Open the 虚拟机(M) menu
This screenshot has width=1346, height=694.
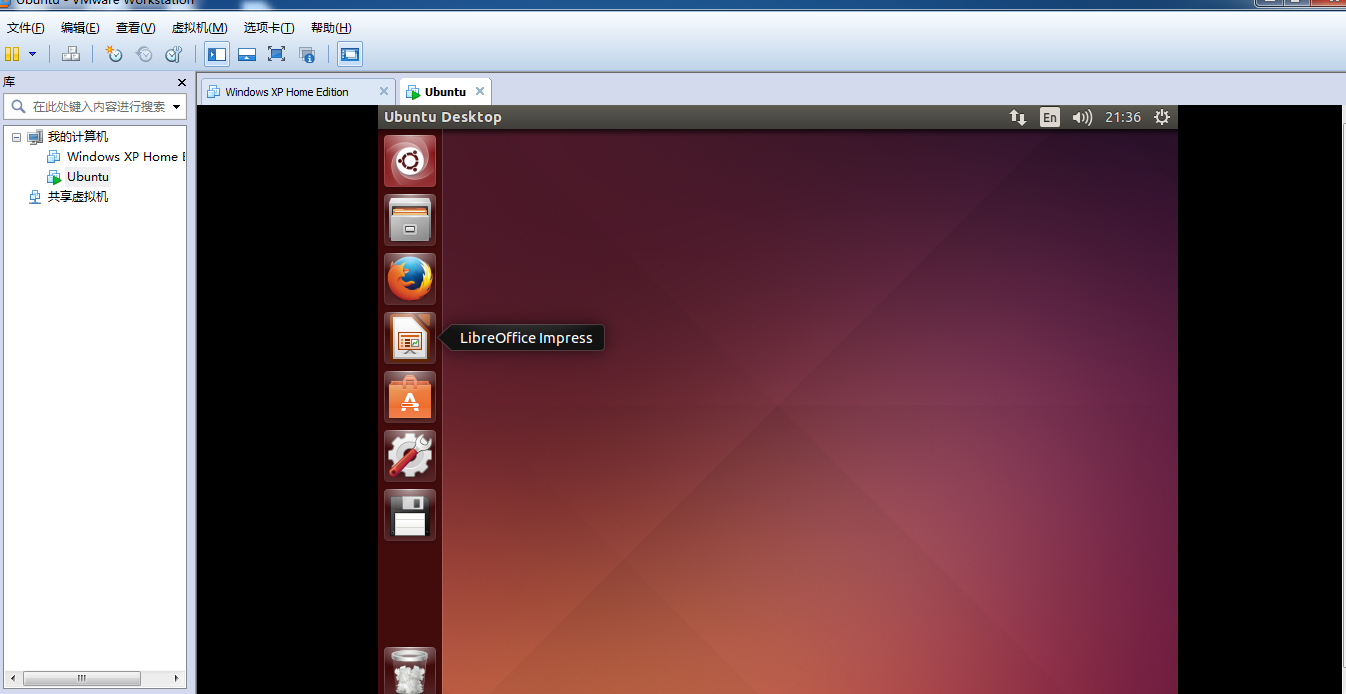click(199, 28)
